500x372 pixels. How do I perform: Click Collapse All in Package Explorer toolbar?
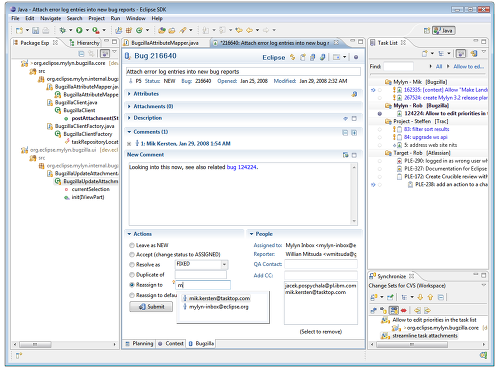81,53
